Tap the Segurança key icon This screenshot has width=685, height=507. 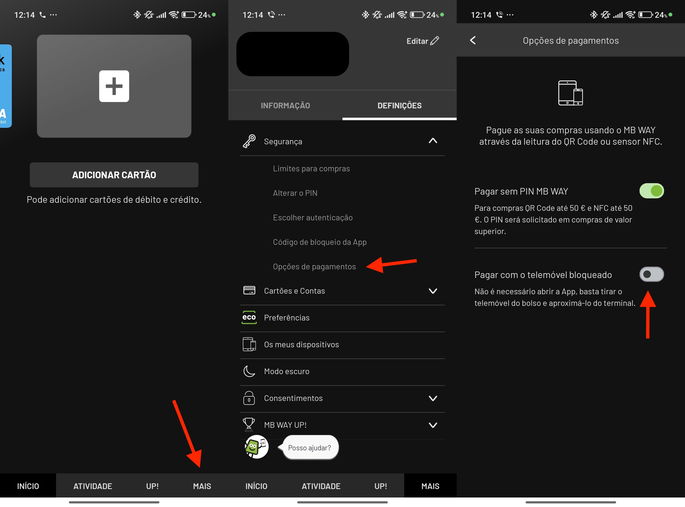[x=249, y=141]
